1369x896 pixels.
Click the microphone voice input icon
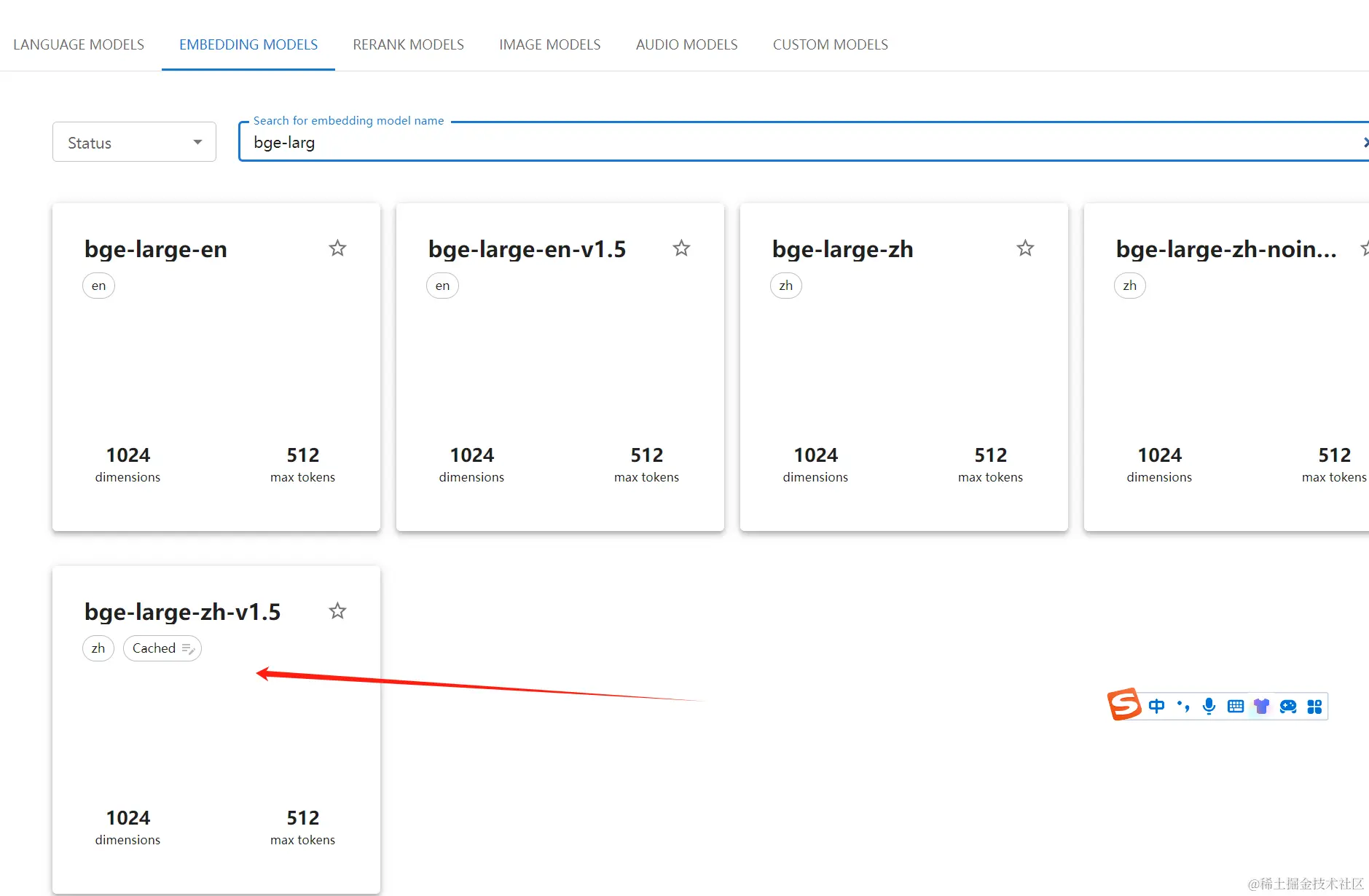point(1209,706)
